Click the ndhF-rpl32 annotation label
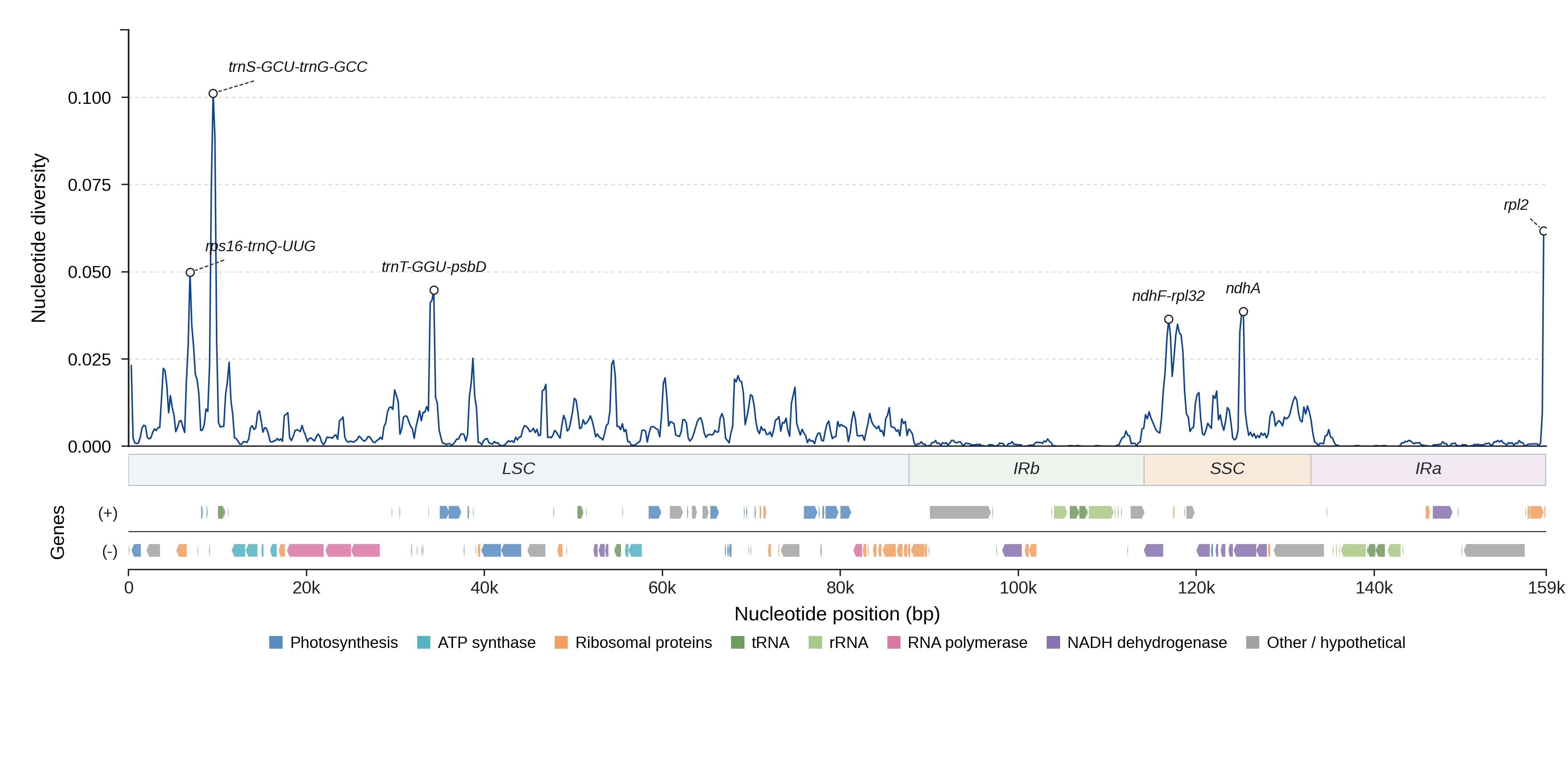This screenshot has width=1568, height=763. coord(1168,296)
